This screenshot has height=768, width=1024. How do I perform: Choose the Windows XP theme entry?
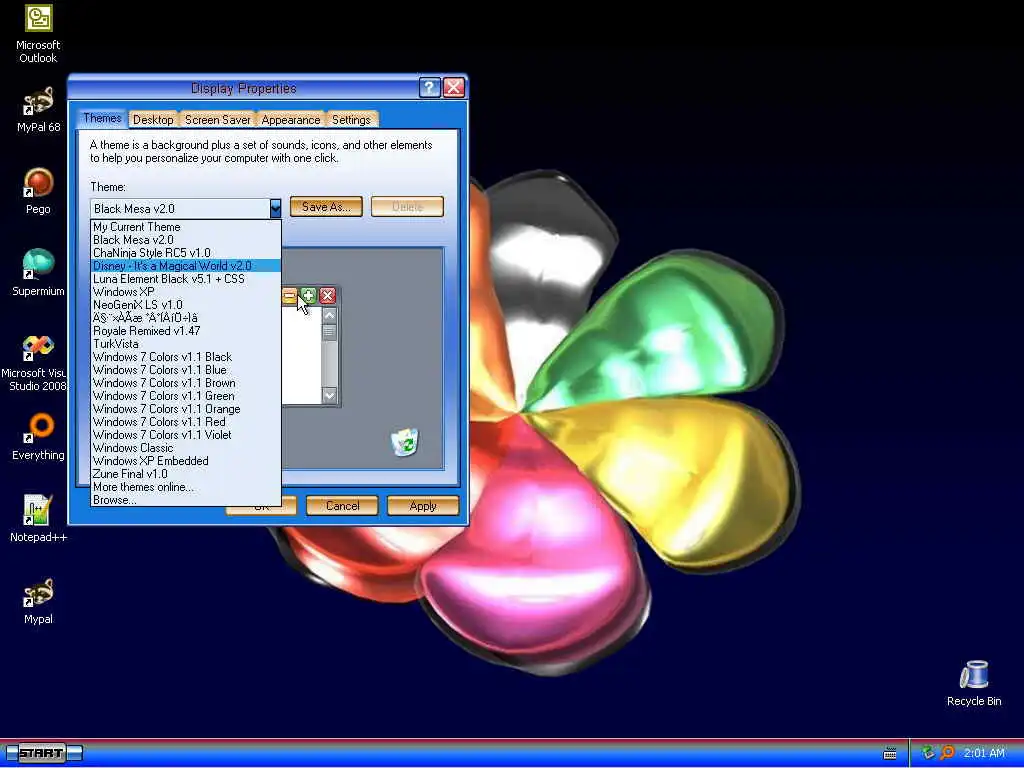185,292
